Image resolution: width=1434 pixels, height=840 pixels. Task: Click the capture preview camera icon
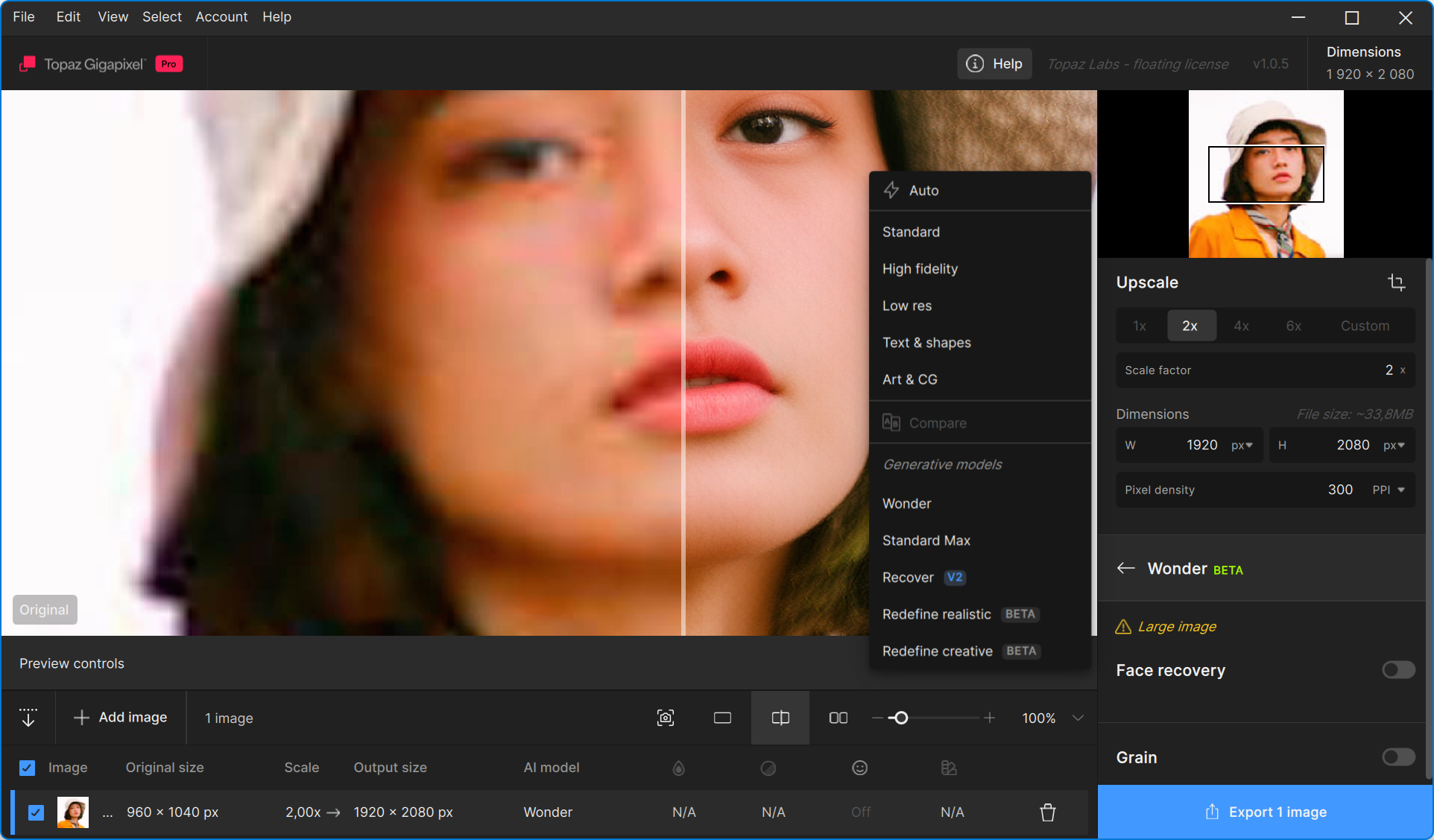665,718
